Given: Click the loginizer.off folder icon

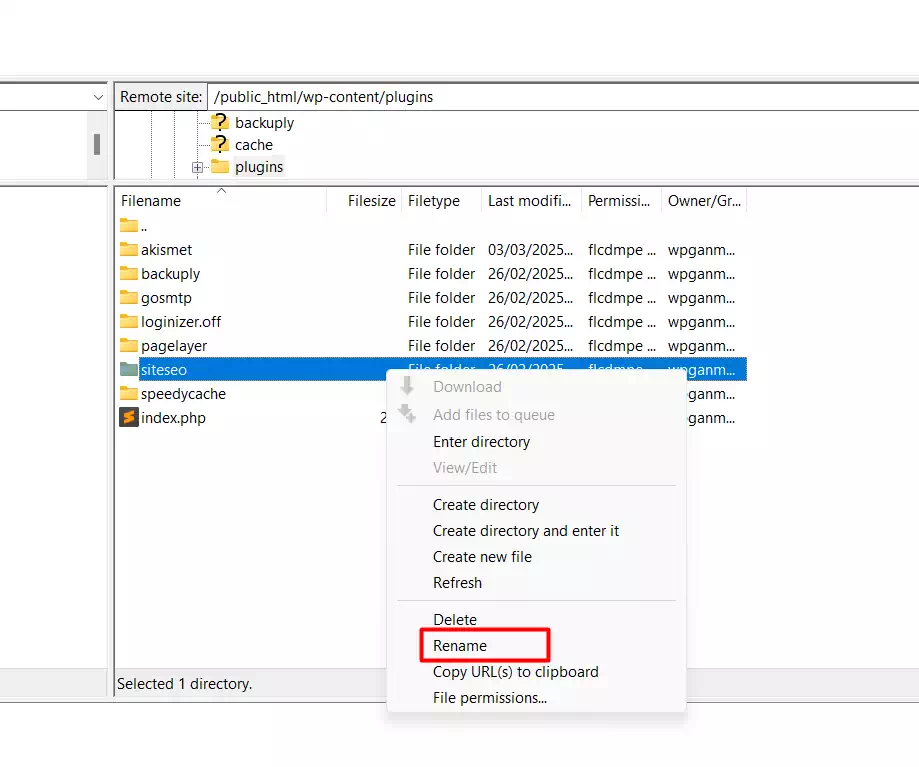Looking at the screenshot, I should point(128,322).
